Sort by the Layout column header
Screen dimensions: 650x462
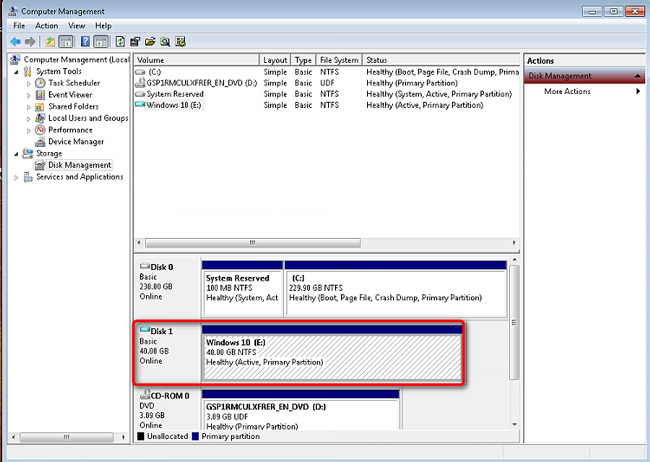coord(275,60)
